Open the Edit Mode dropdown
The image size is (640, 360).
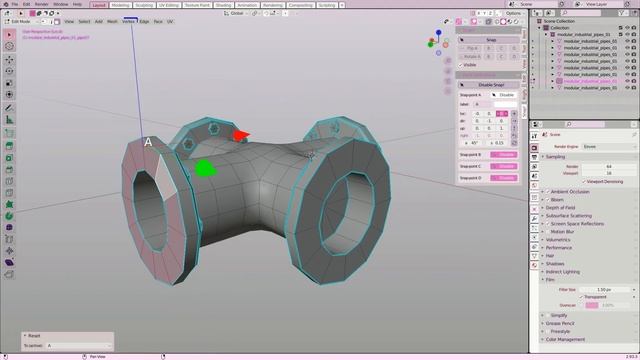click(20, 22)
